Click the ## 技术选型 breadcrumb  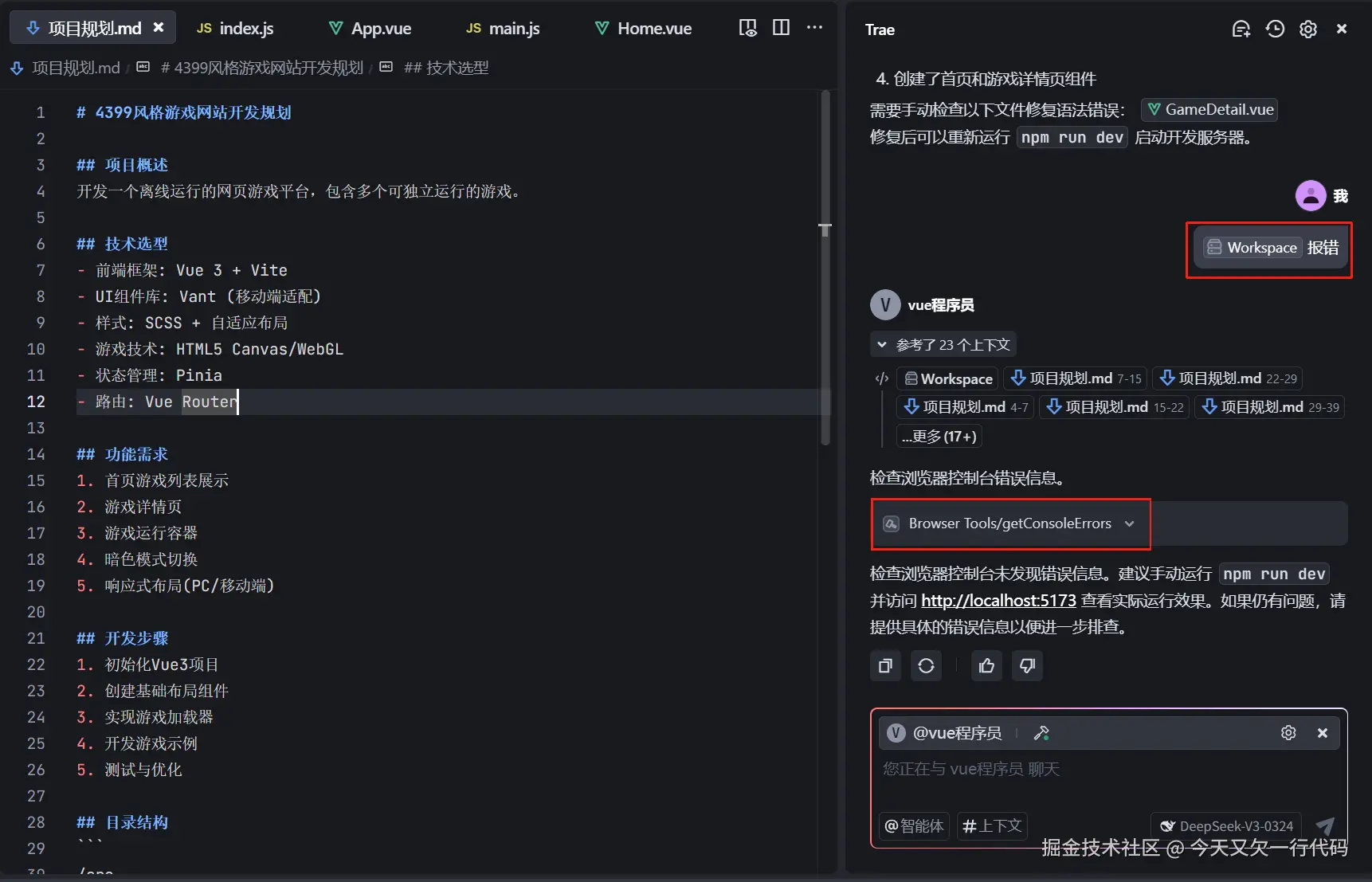click(x=445, y=68)
